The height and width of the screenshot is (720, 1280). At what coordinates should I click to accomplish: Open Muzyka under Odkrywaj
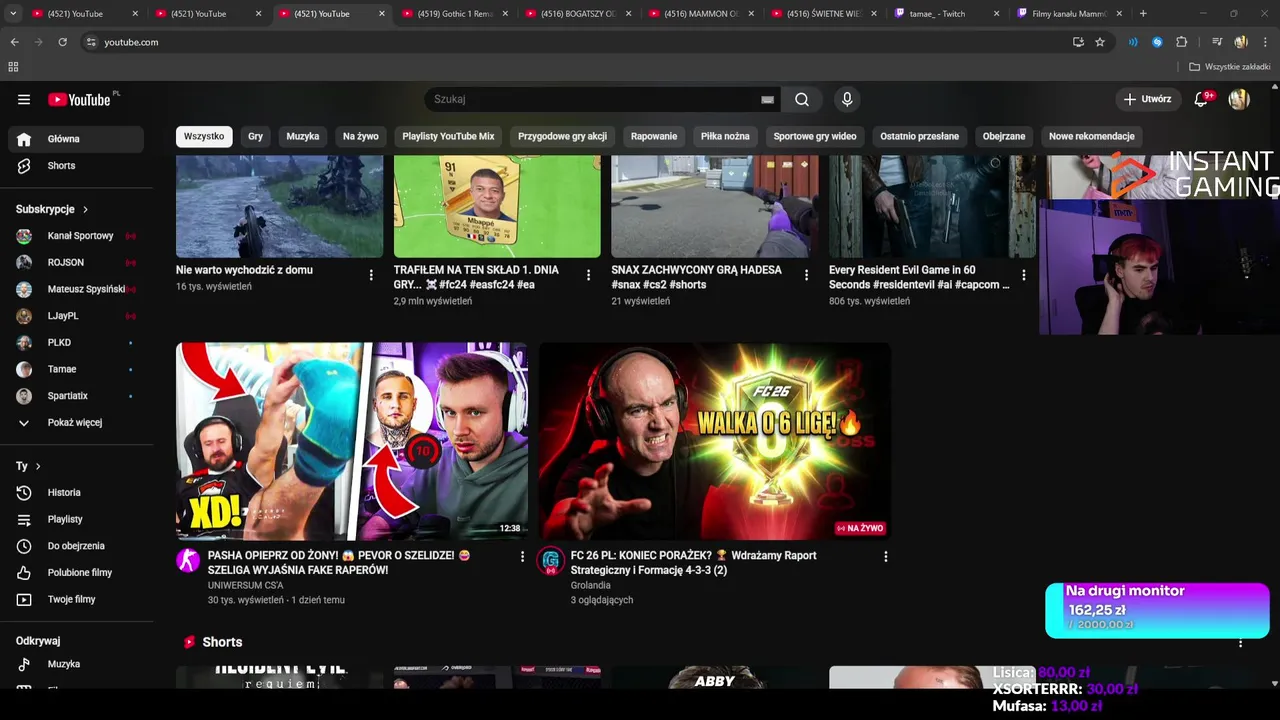[x=76, y=664]
